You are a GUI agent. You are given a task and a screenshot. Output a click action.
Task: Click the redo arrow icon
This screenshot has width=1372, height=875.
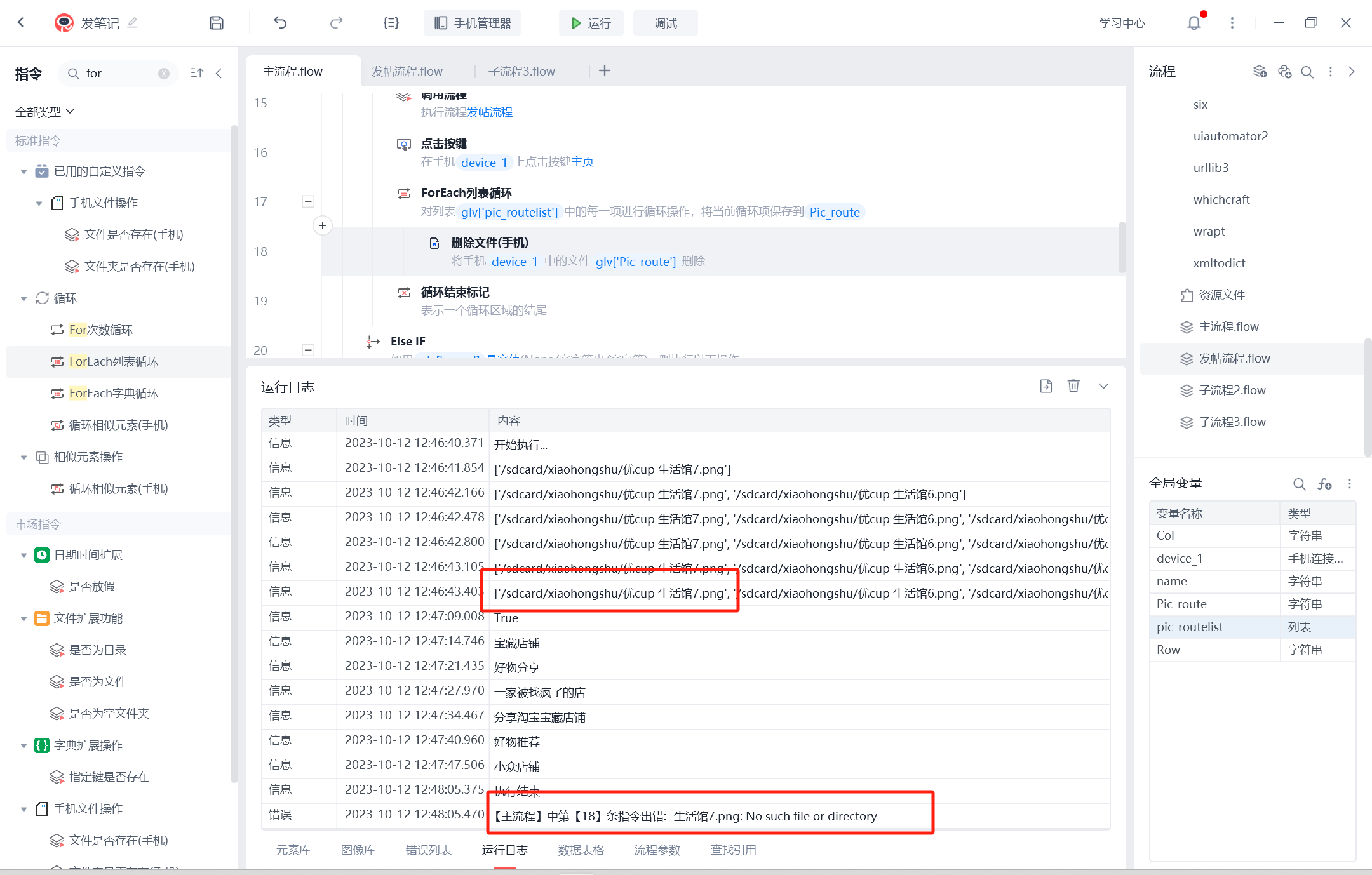point(336,23)
